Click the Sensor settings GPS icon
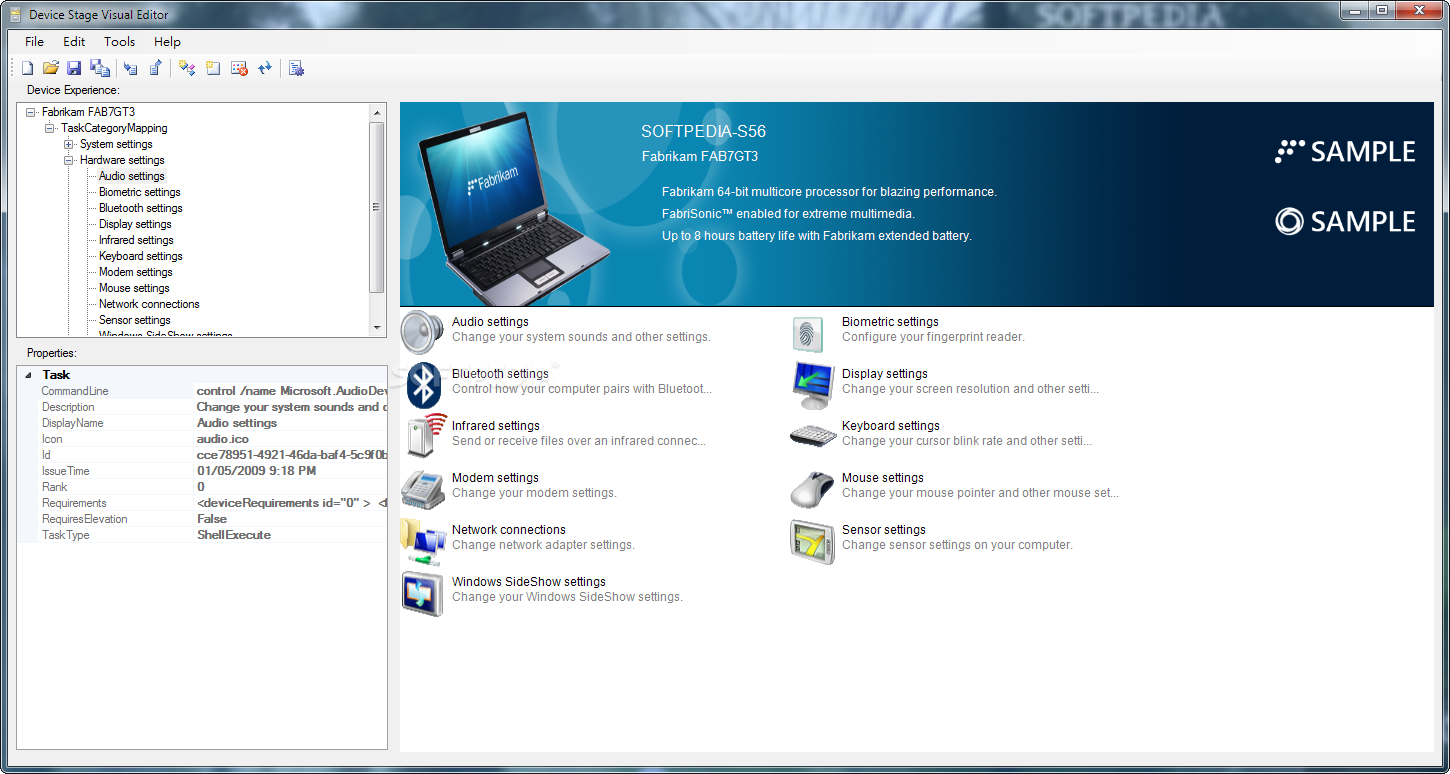 812,541
